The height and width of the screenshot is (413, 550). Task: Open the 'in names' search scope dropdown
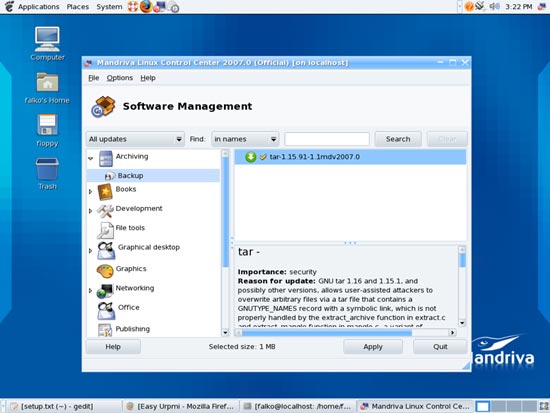tap(245, 139)
